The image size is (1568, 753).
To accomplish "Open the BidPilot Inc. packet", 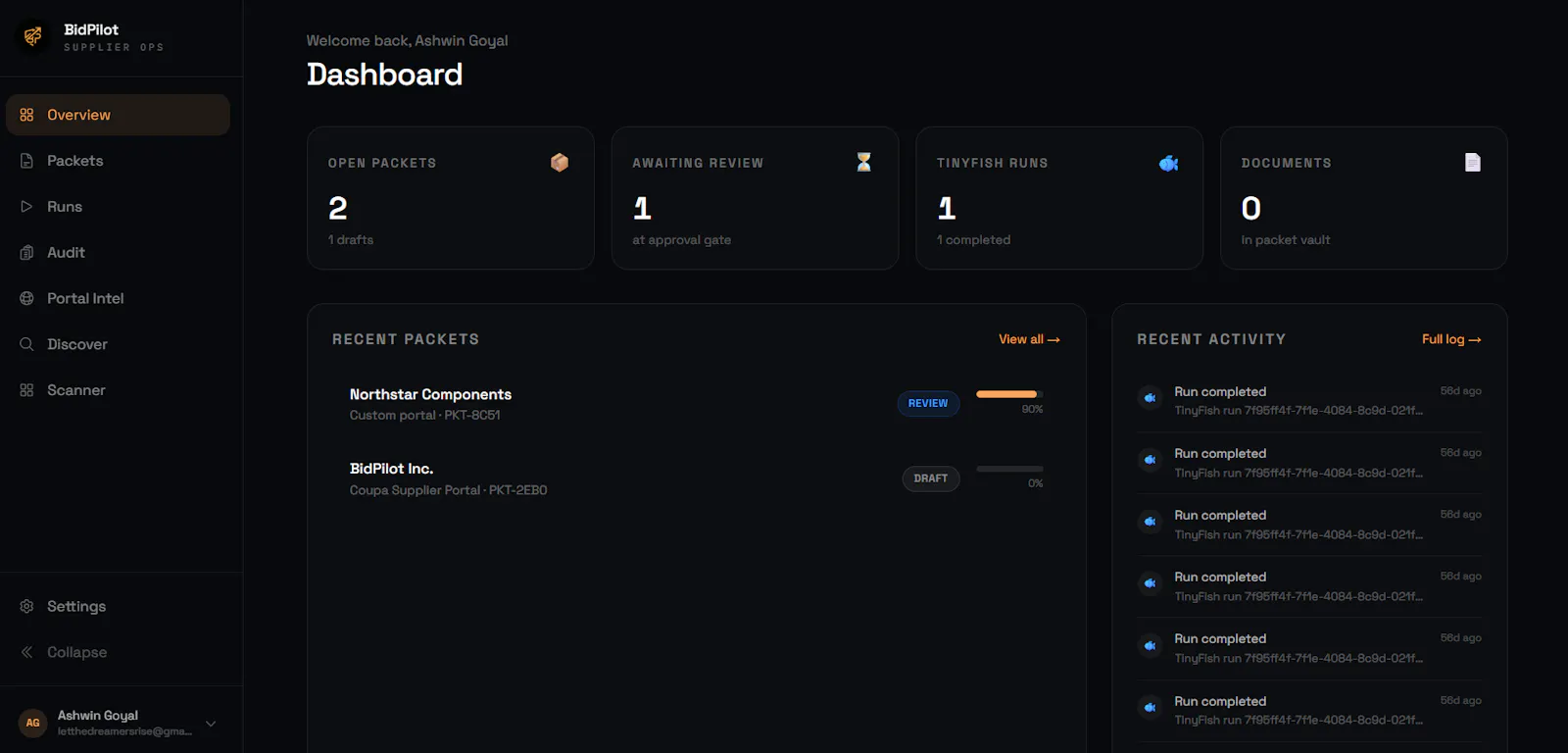I will tap(696, 478).
